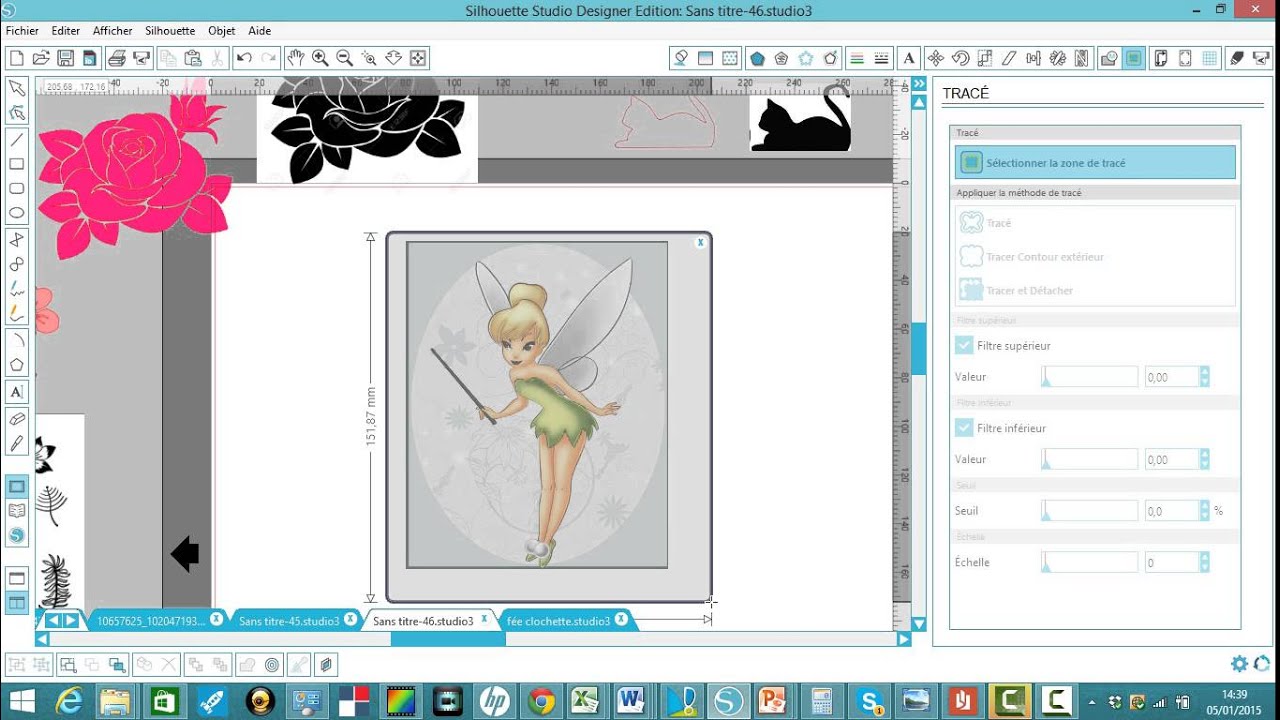Open the Move panel four-arrow icon
Viewport: 1280px width, 720px height.
pyautogui.click(x=935, y=58)
